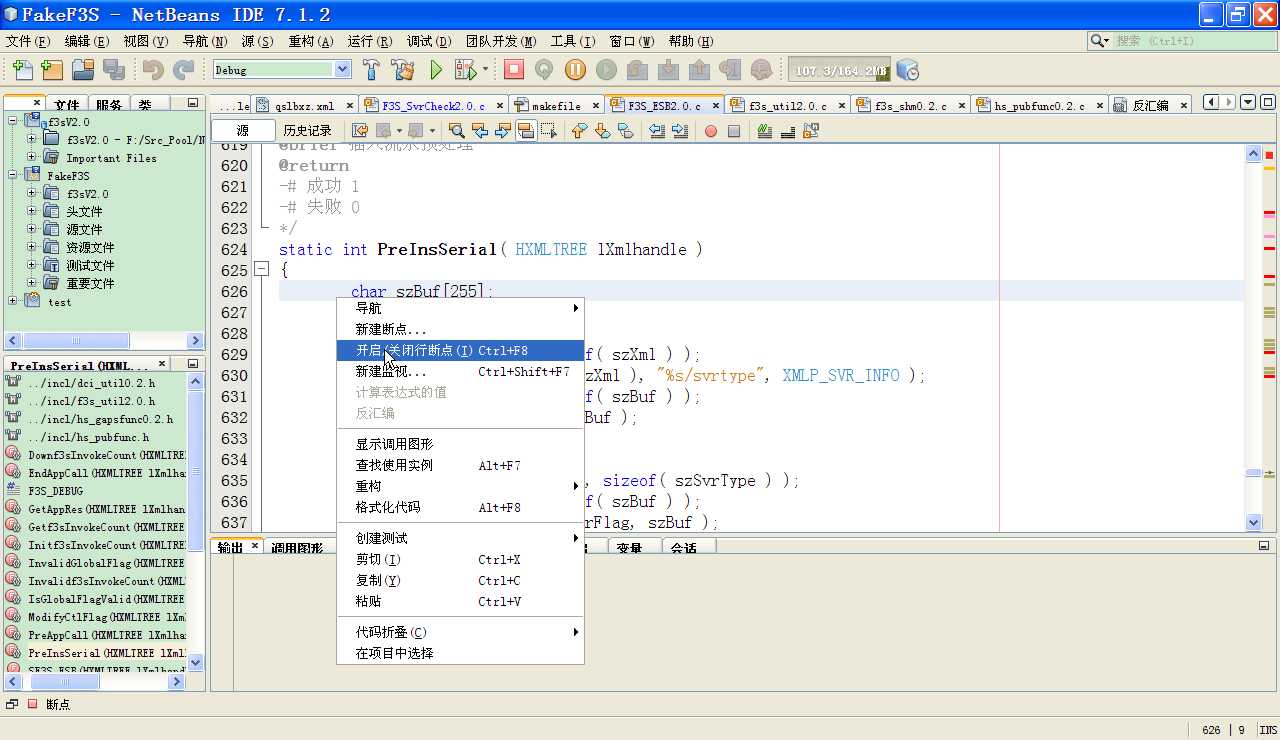Click the Build Project hammer icon
The height and width of the screenshot is (740, 1280).
371,70
